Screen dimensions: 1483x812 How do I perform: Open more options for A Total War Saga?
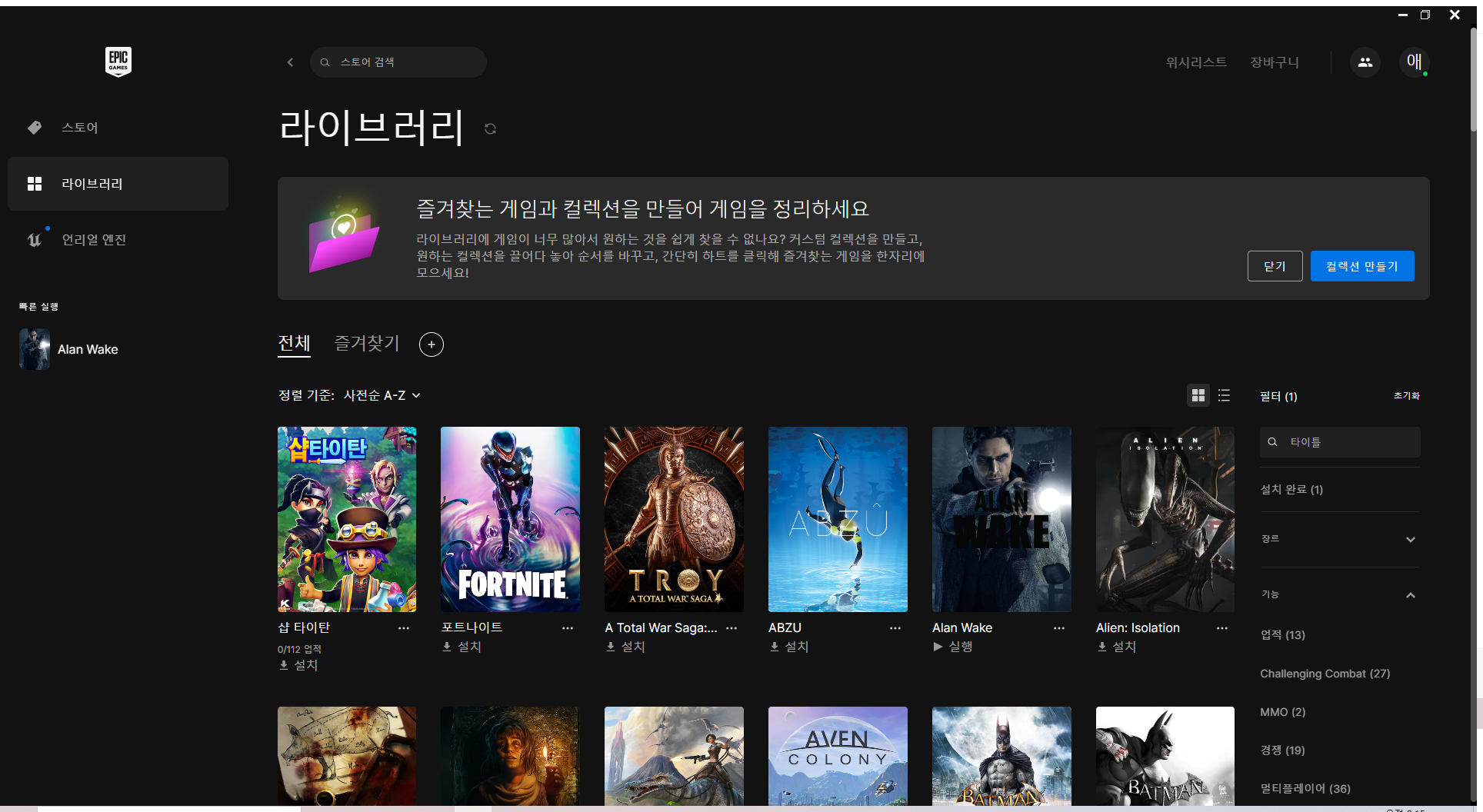(732, 628)
